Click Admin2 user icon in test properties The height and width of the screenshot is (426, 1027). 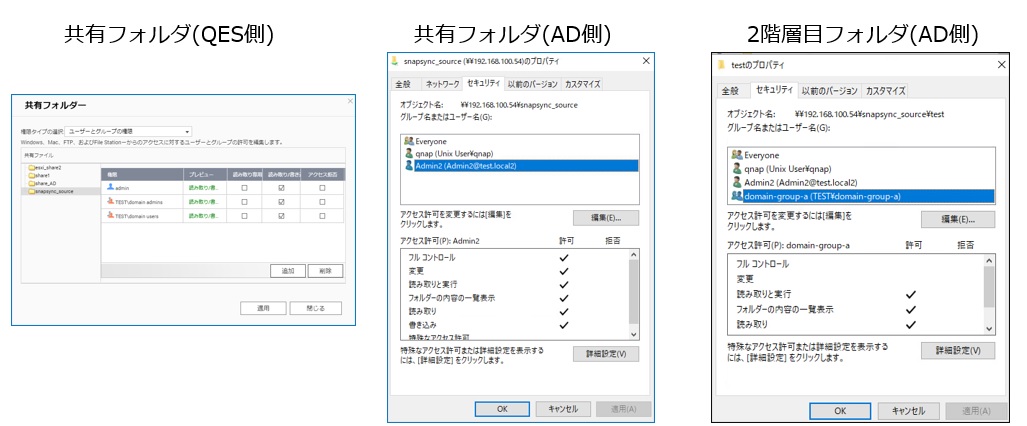pyautogui.click(x=737, y=183)
